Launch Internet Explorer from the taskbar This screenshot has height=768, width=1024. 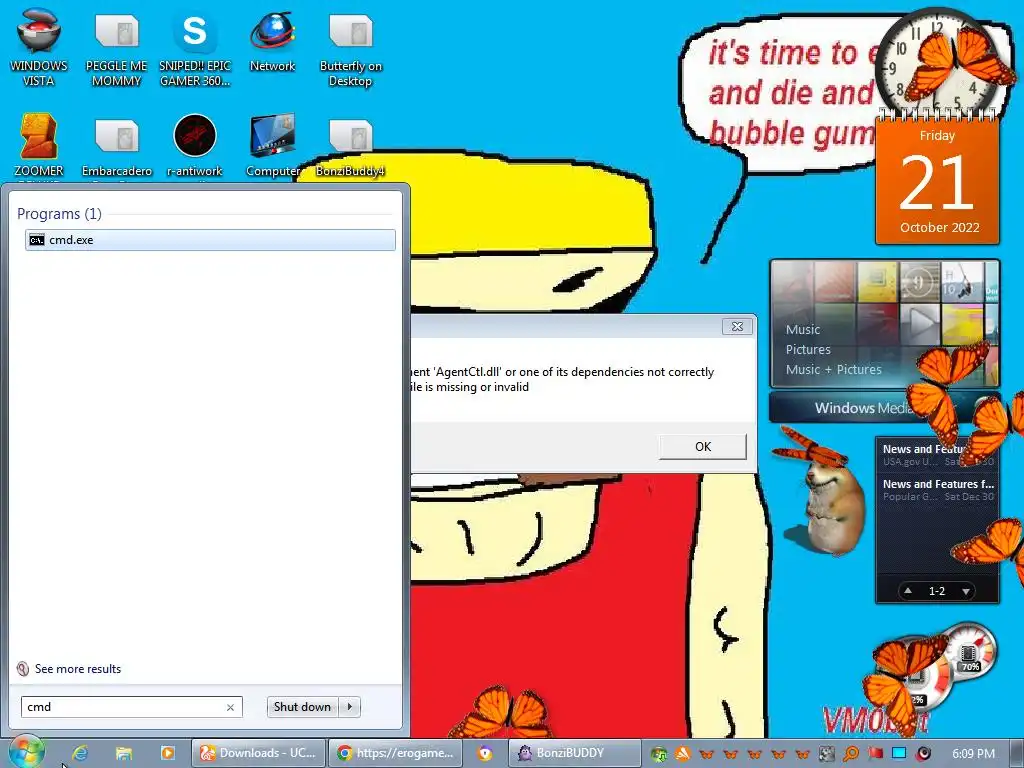tap(80, 753)
